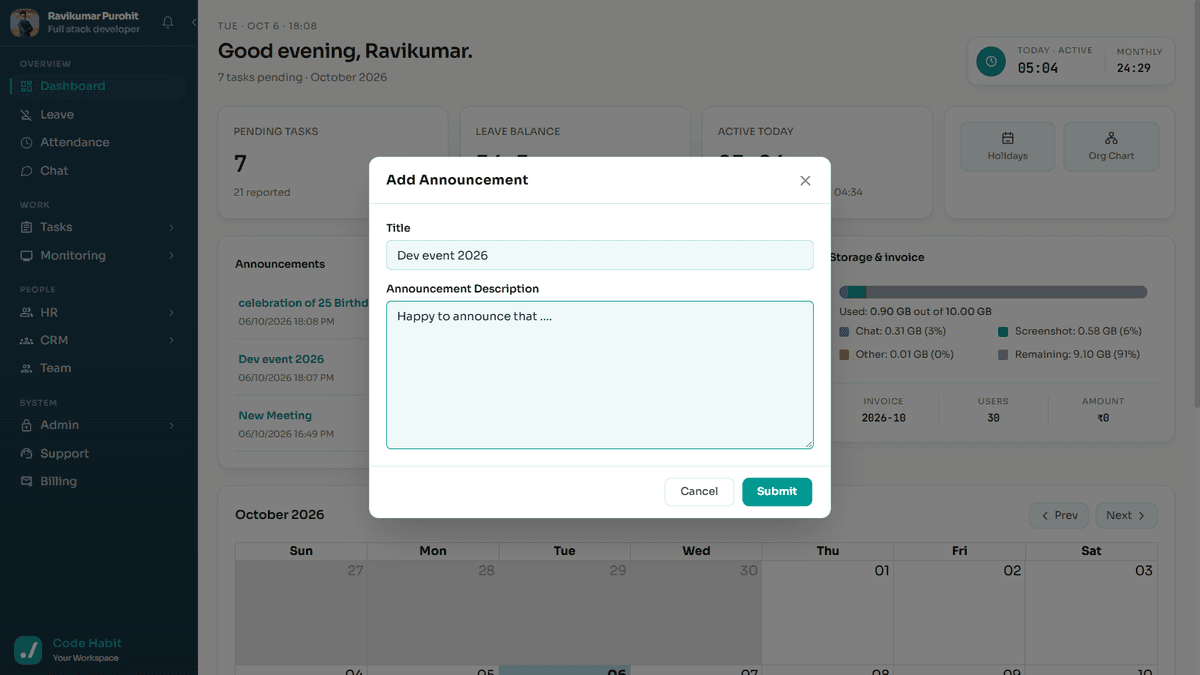Screen dimensions: 1200x675
Task: Click the Pending Tasks card
Action: click(x=333, y=162)
